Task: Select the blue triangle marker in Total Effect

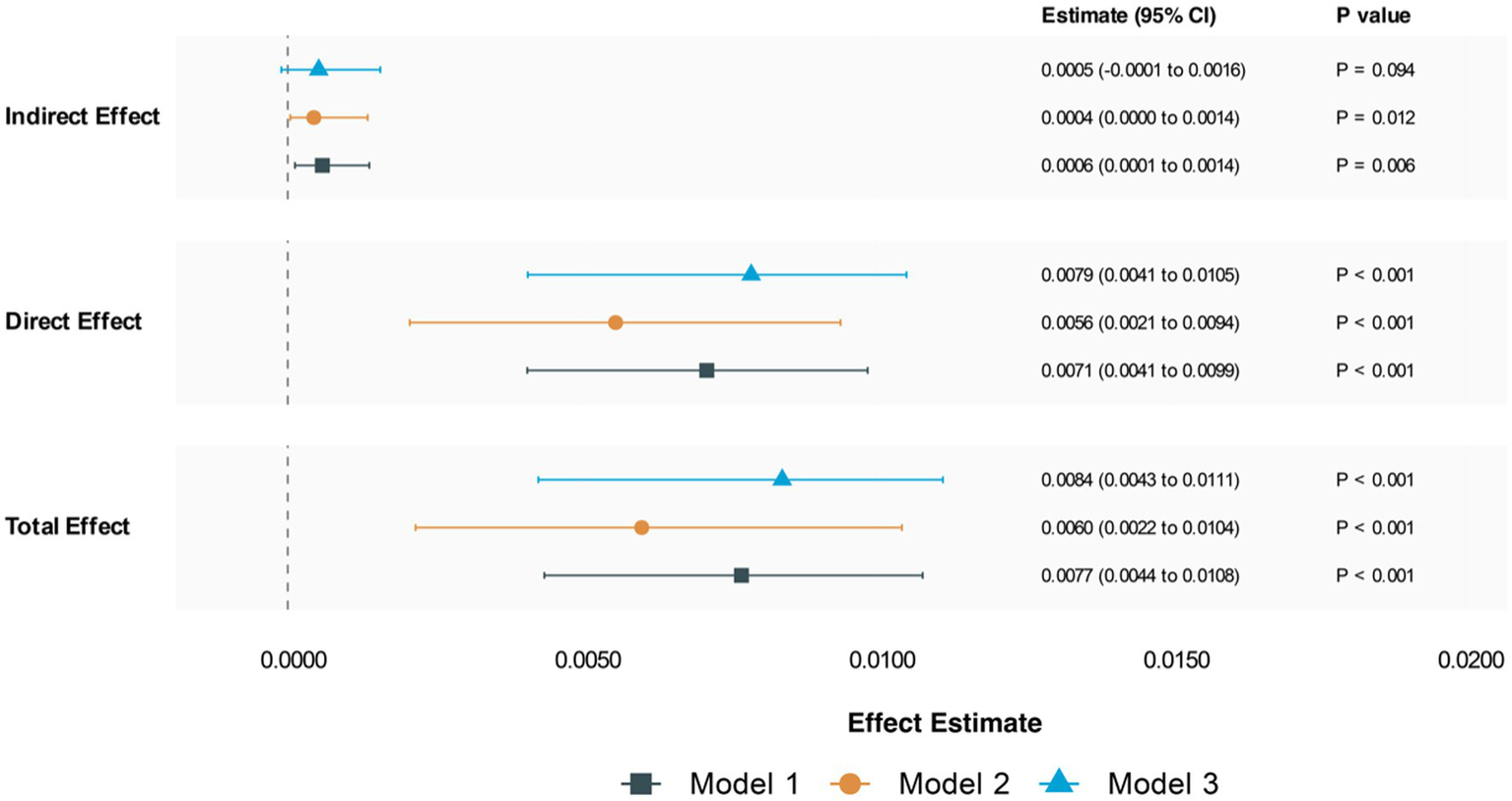Action: (782, 478)
